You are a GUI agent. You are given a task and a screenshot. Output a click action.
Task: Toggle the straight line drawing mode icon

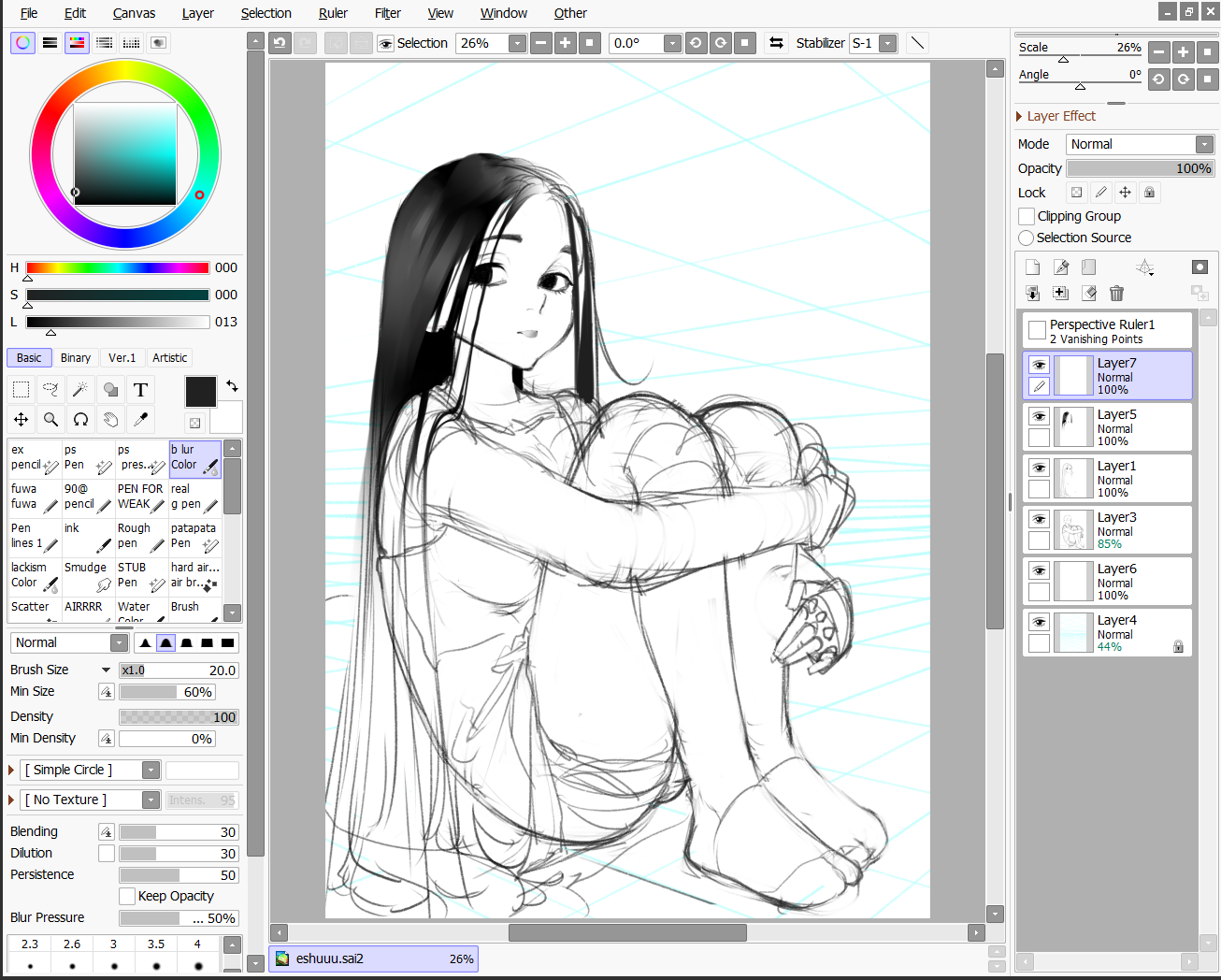918,43
